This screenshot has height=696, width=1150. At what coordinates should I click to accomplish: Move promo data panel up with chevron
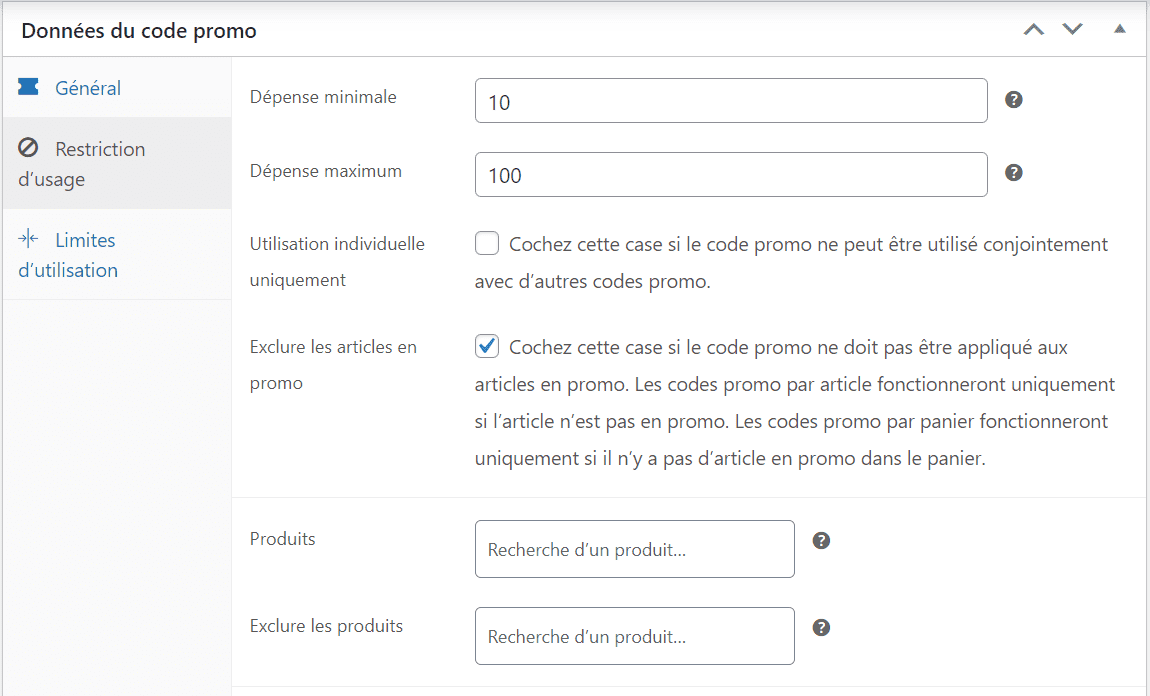click(1034, 30)
